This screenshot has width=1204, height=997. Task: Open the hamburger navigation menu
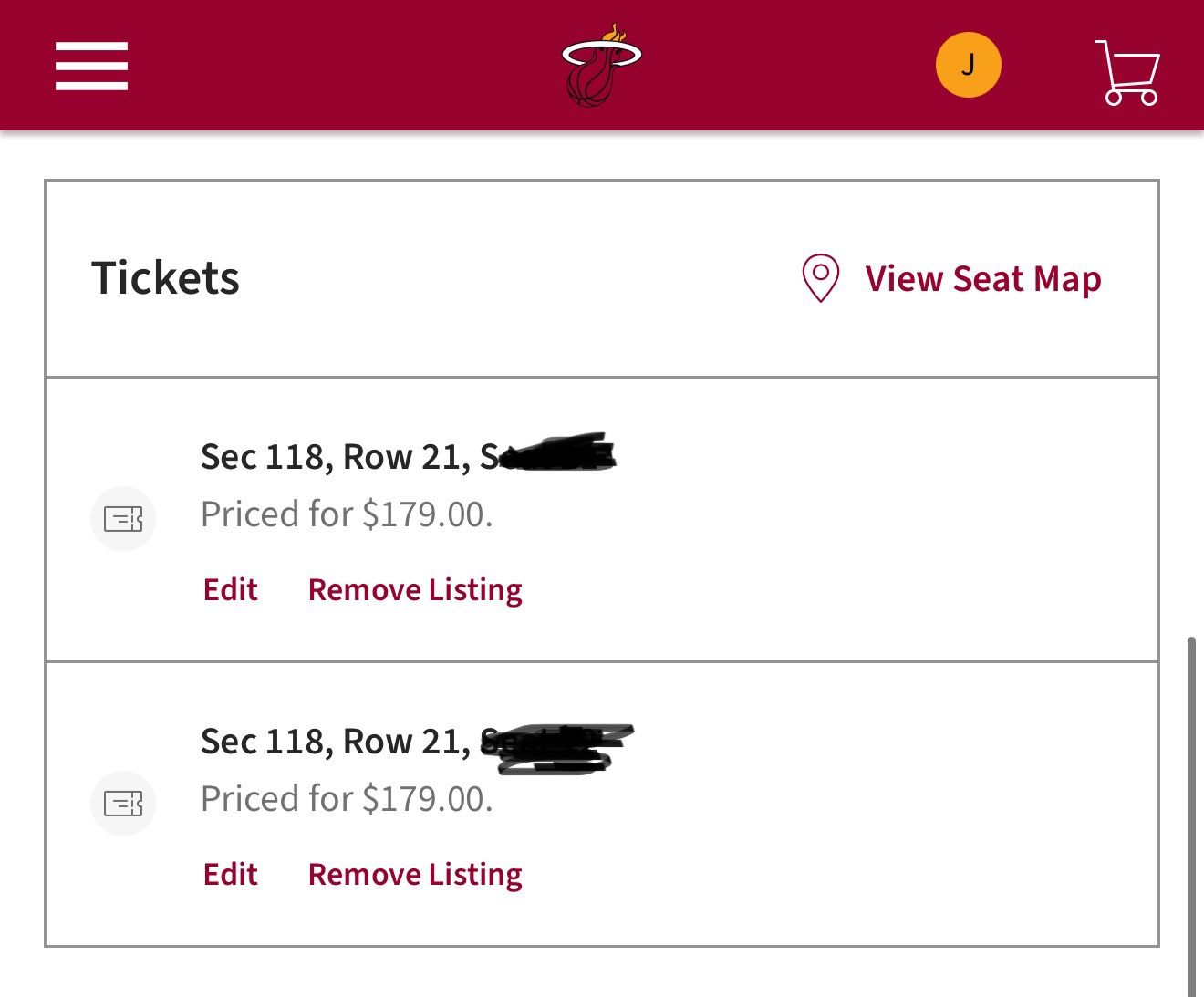pos(91,64)
